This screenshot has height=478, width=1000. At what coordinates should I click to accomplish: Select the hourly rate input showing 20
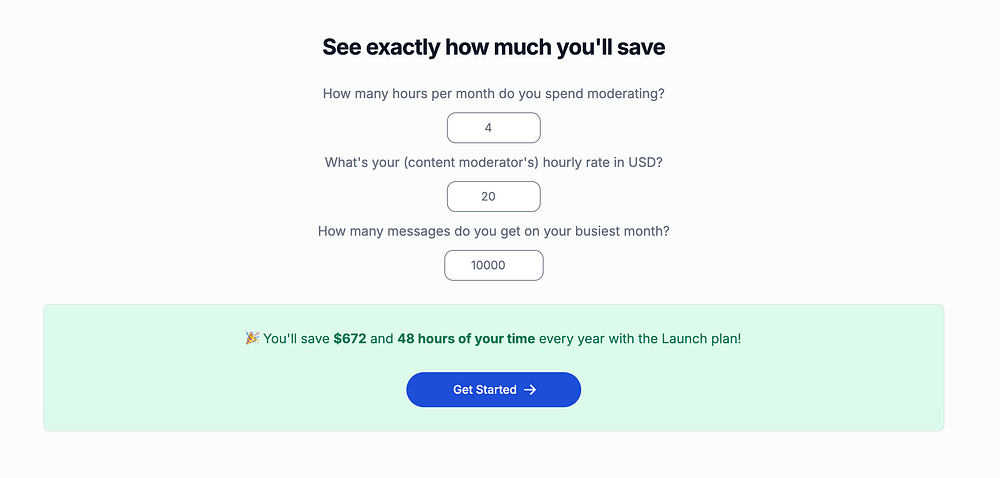[x=494, y=196]
